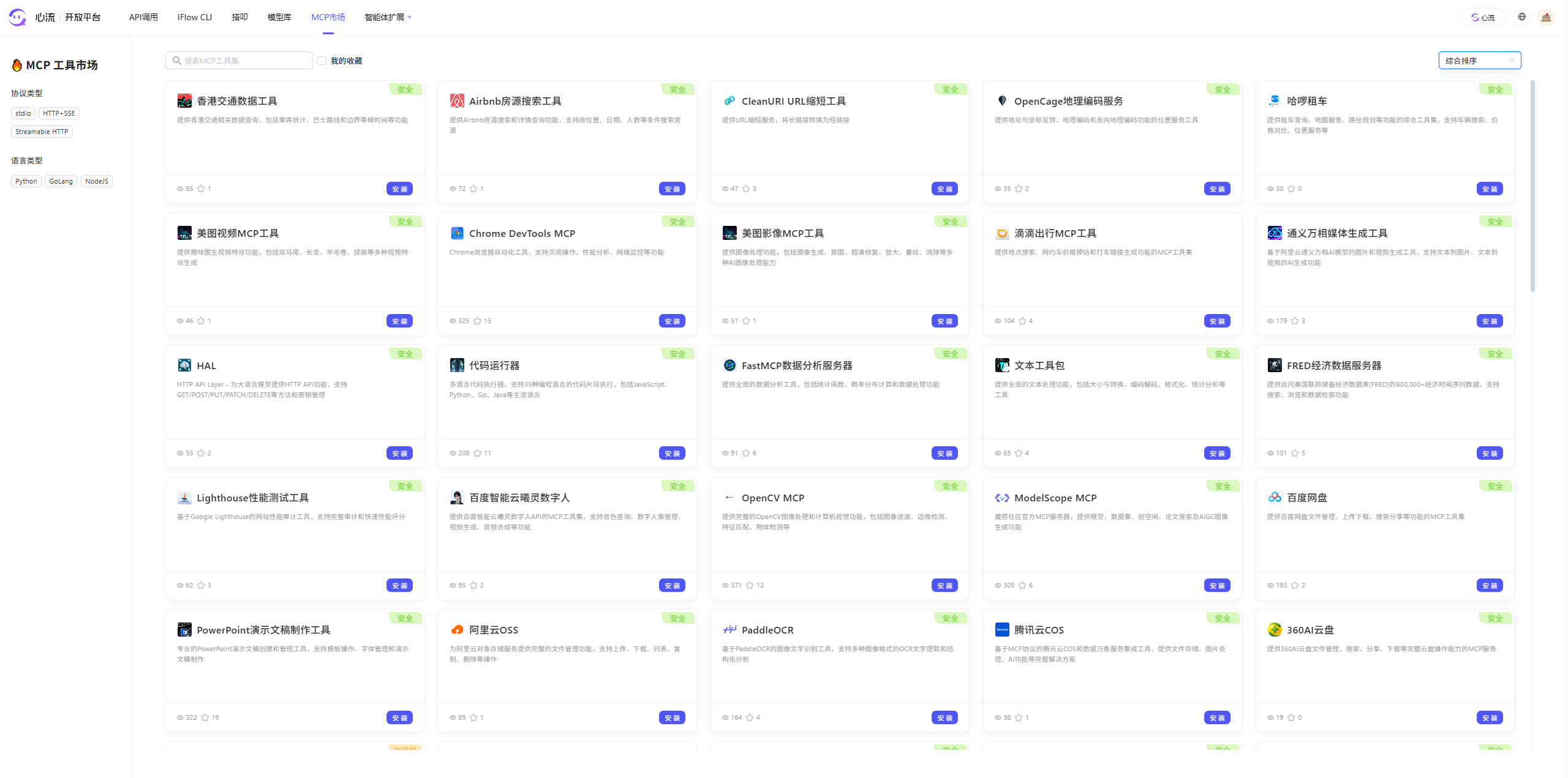The height and width of the screenshot is (778, 1568).
Task: Click the 安装 button on FRED经济数据服务器
Action: tap(1490, 453)
